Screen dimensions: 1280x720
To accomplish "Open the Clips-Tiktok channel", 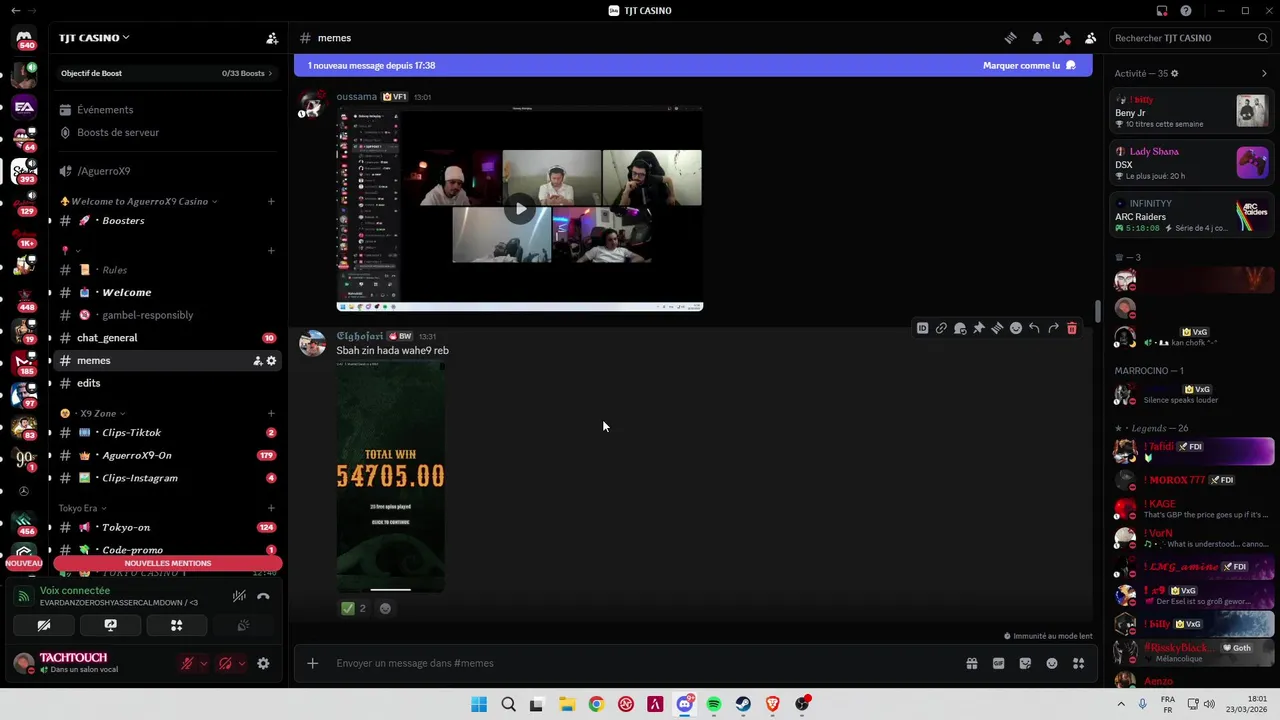I will click(x=167, y=433).
